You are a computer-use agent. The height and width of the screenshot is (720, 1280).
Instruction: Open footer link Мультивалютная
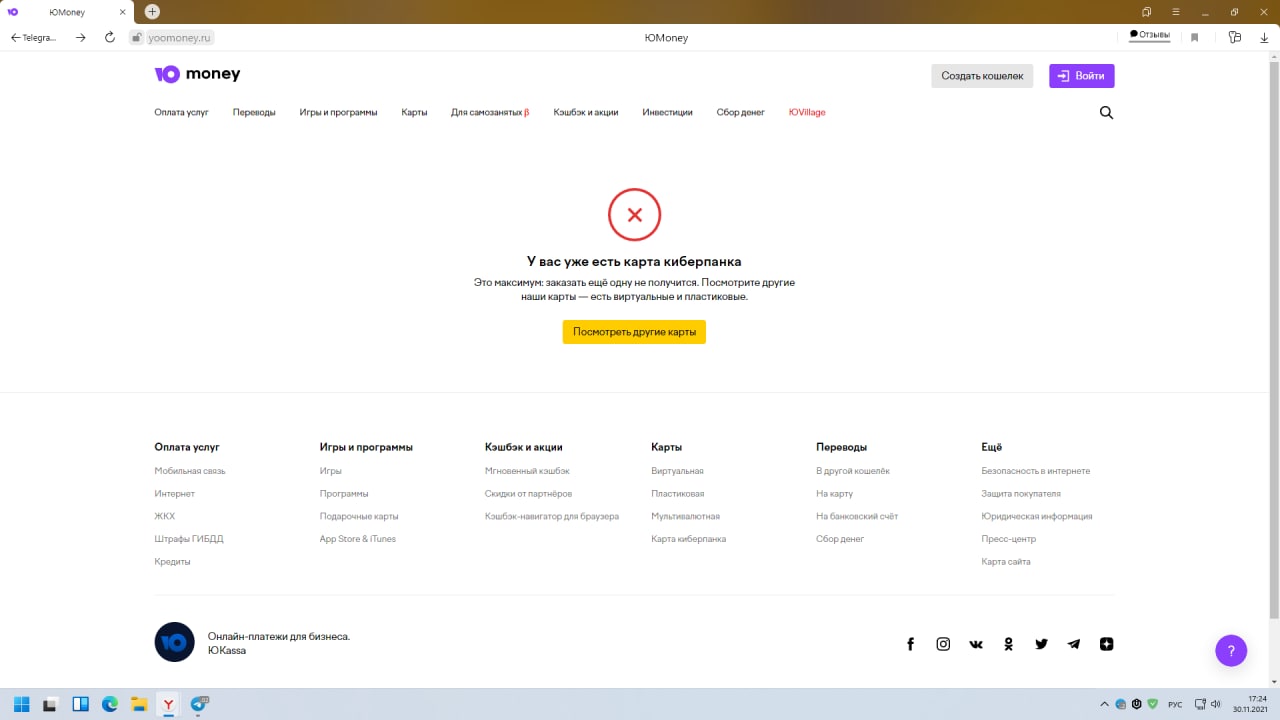685,517
